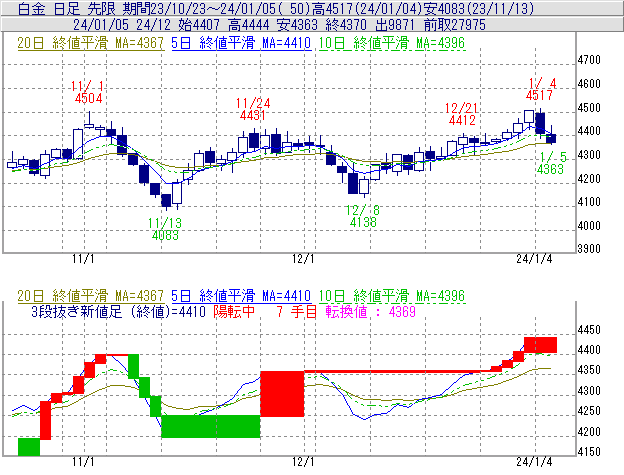
Task: Click the 終4370 close price value
Action: [346, 25]
